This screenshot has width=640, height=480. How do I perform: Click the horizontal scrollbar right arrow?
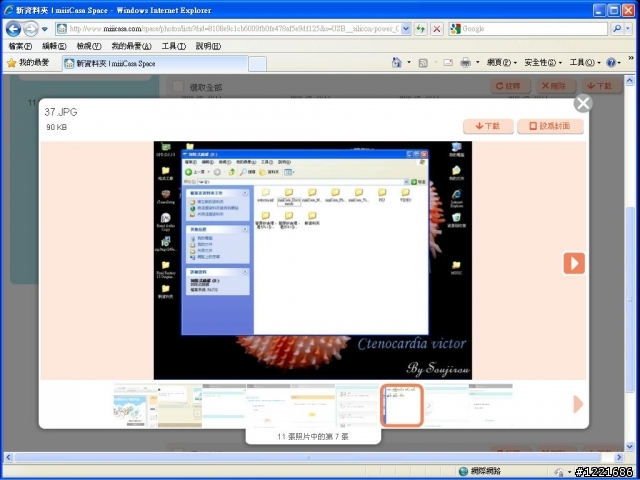click(619, 457)
